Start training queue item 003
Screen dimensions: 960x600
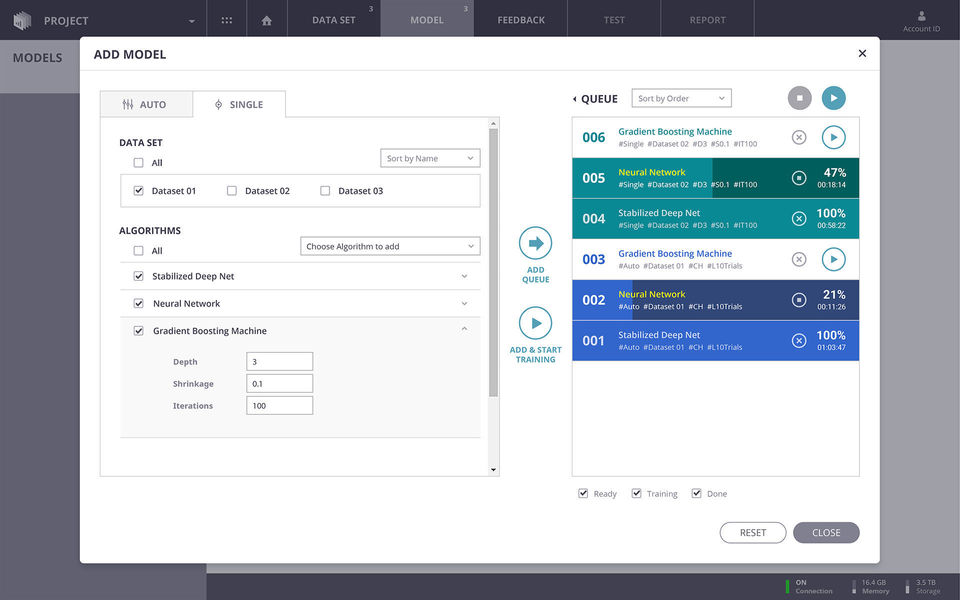click(x=833, y=259)
